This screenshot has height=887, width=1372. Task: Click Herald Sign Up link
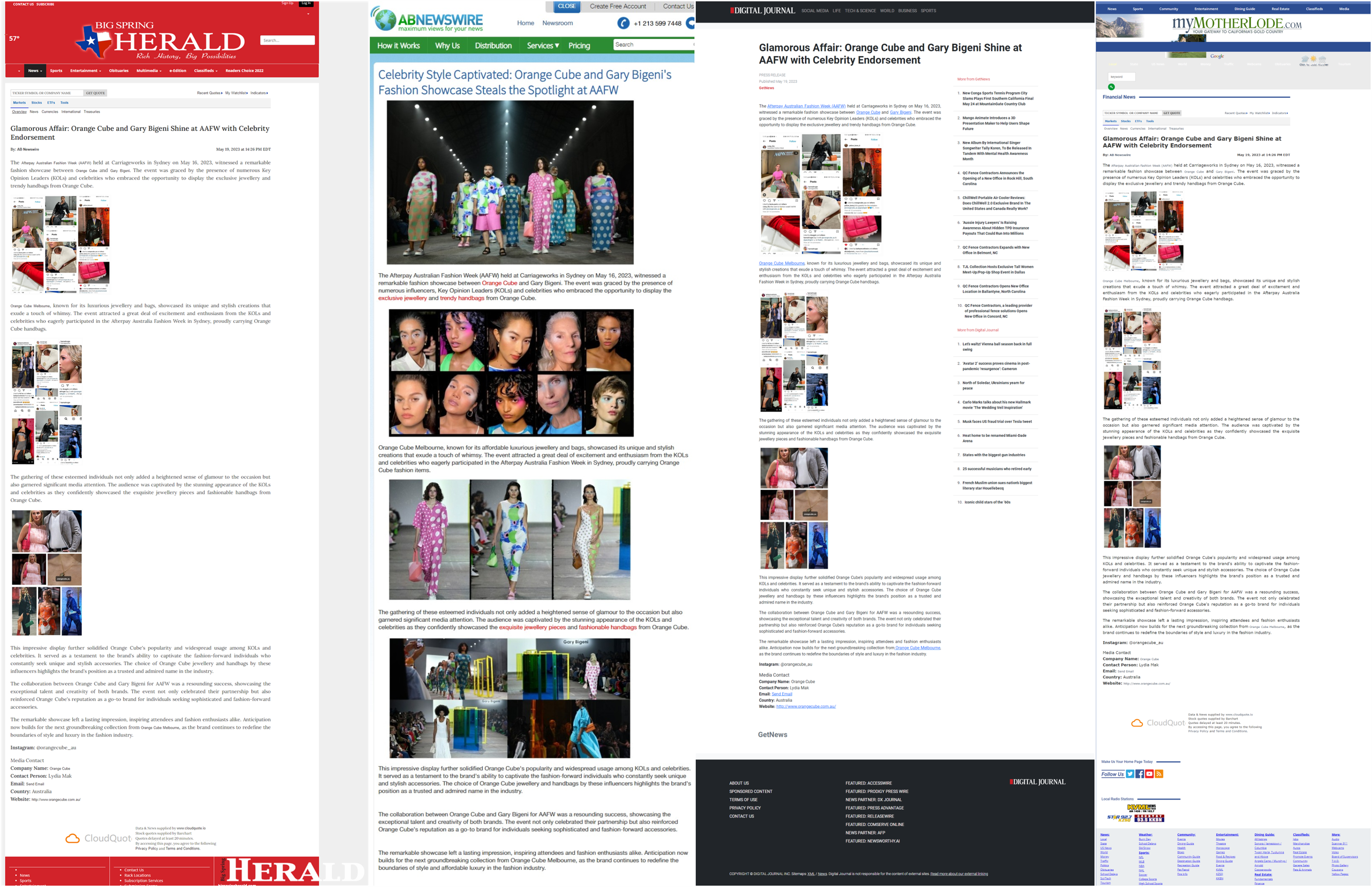pos(287,4)
